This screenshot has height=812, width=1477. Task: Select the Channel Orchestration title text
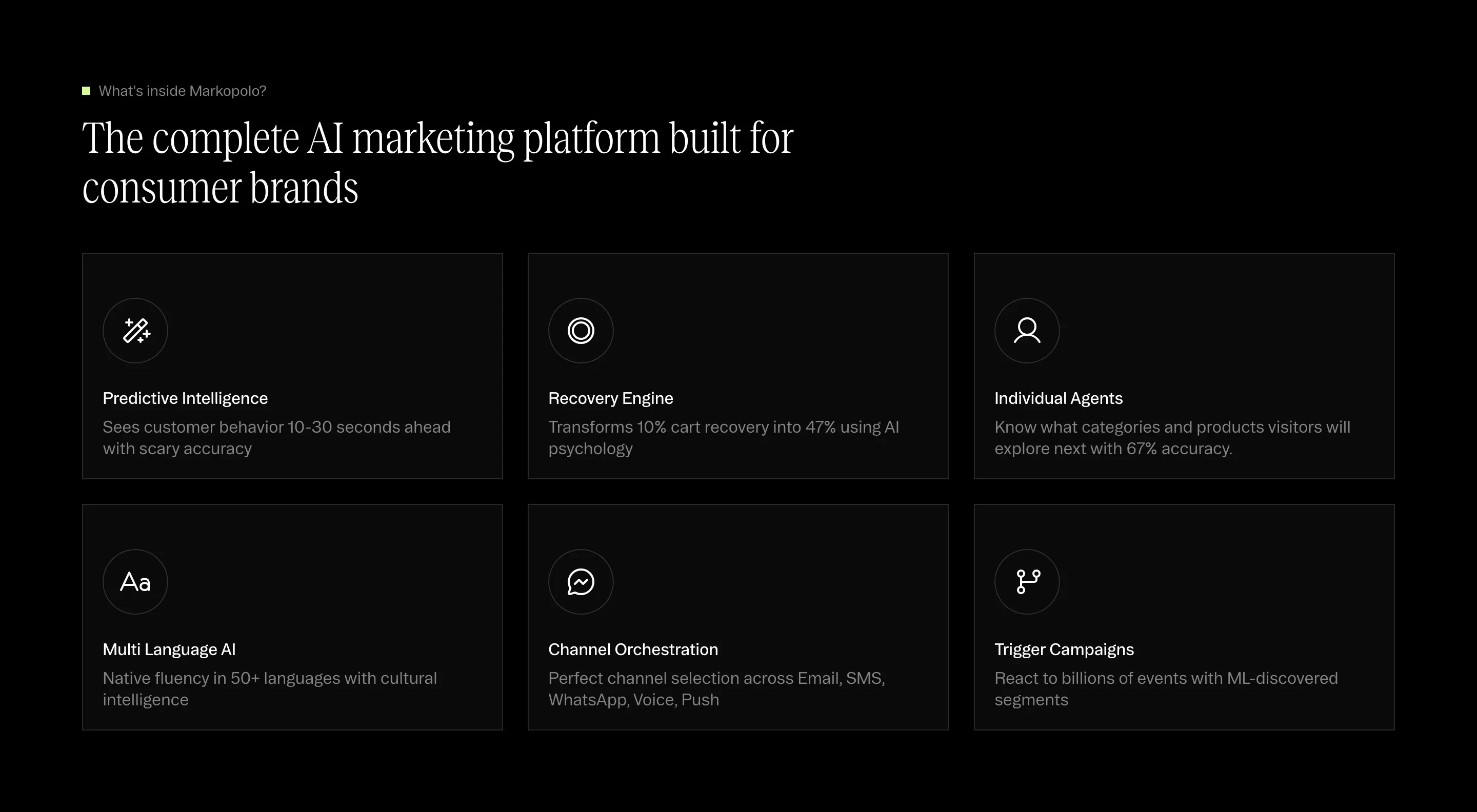(x=633, y=648)
